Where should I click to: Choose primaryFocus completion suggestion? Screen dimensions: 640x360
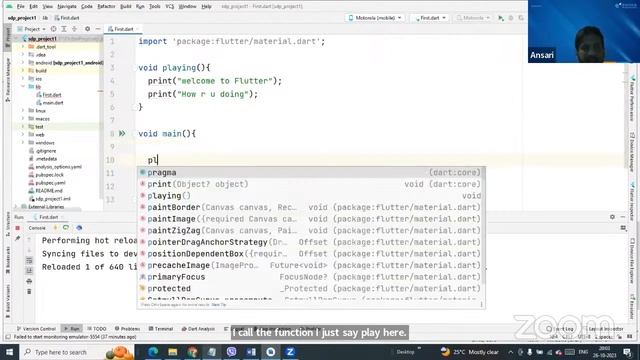pyautogui.click(x=311, y=277)
